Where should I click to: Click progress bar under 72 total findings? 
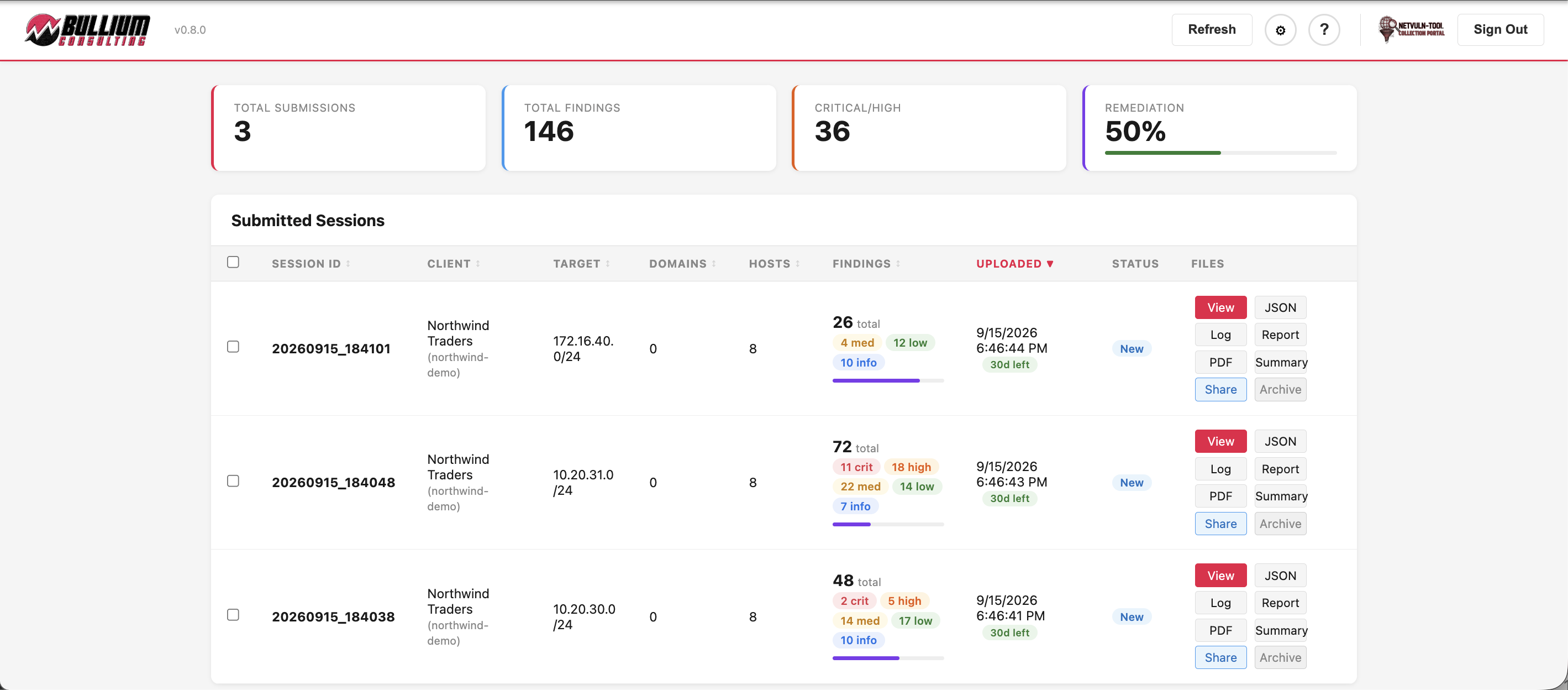point(887,524)
